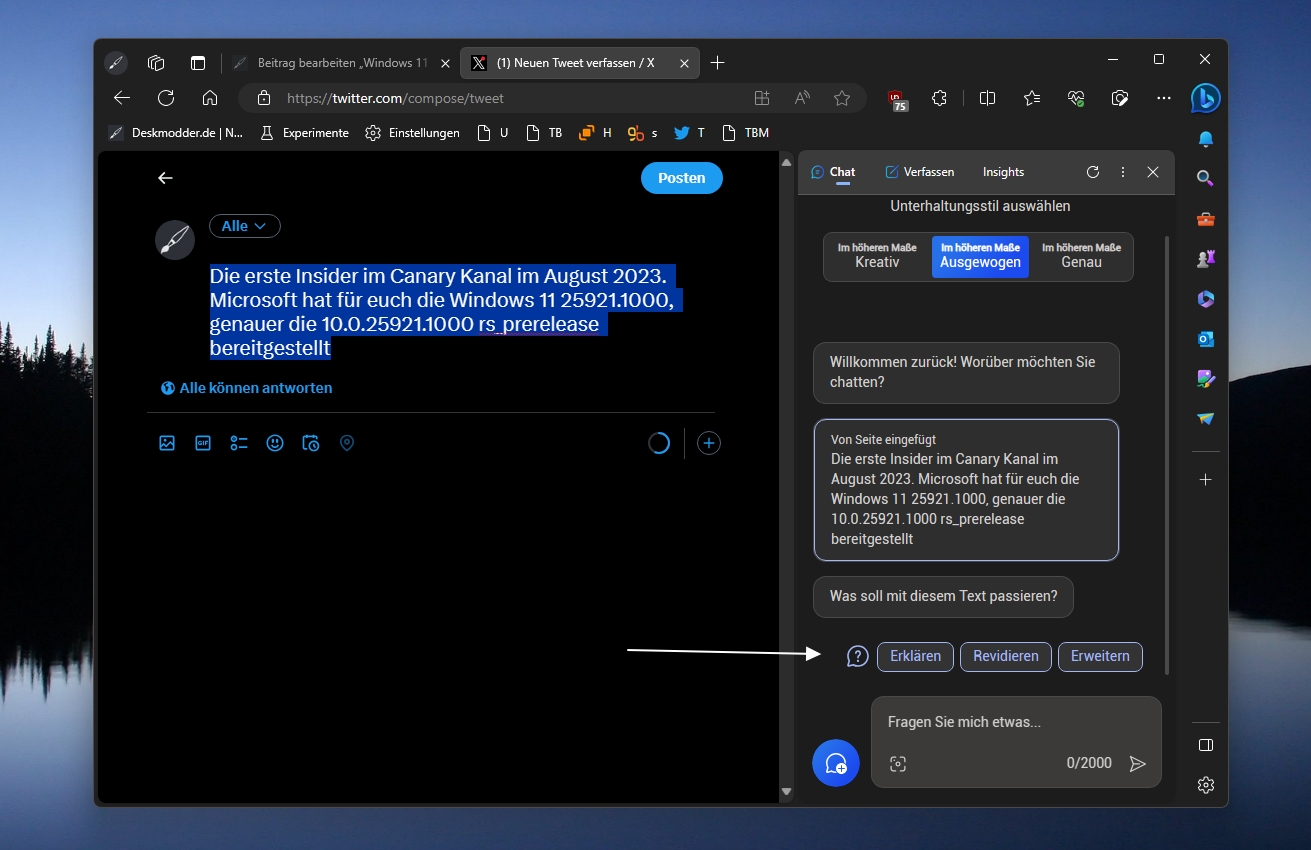Switch to the Insights tab

(1003, 172)
